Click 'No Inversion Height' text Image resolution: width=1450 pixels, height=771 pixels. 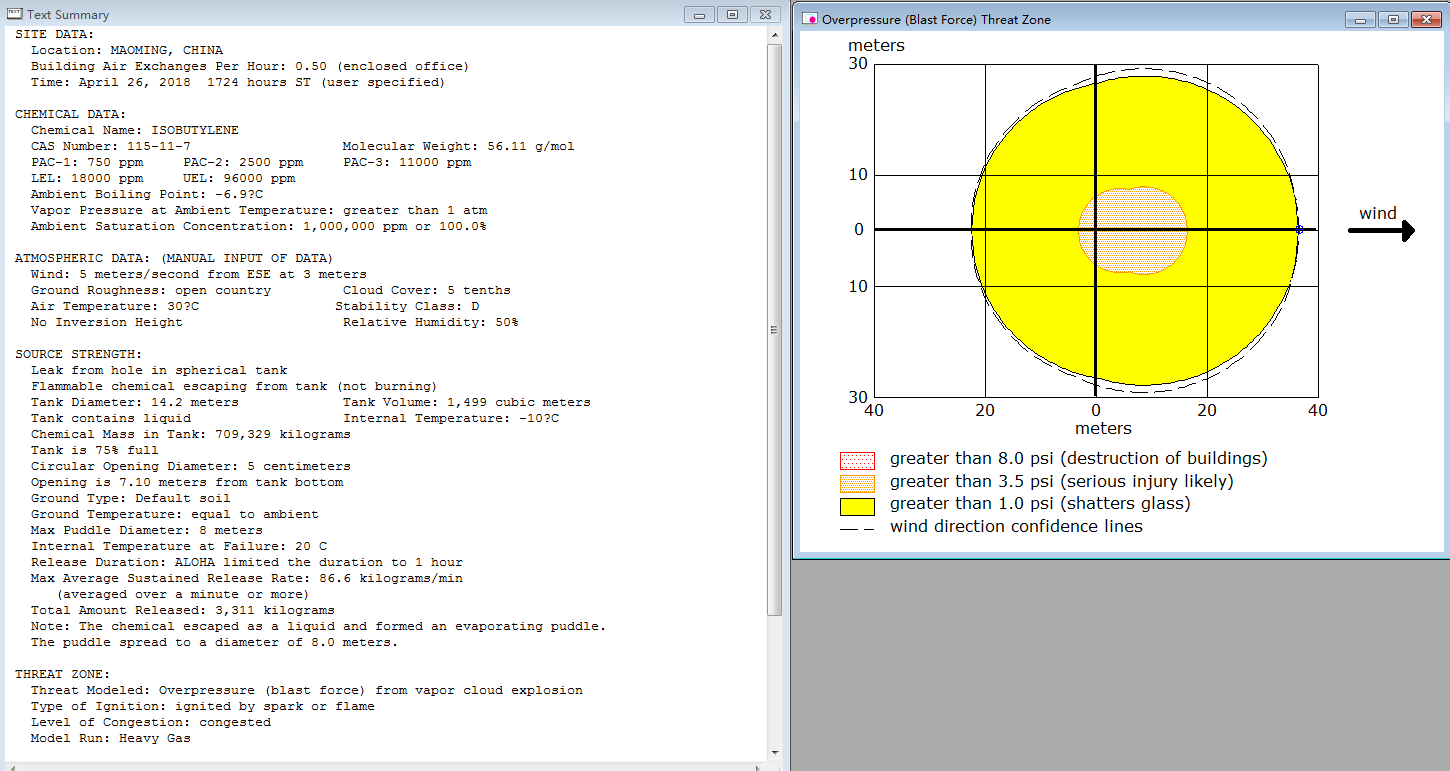[107, 322]
